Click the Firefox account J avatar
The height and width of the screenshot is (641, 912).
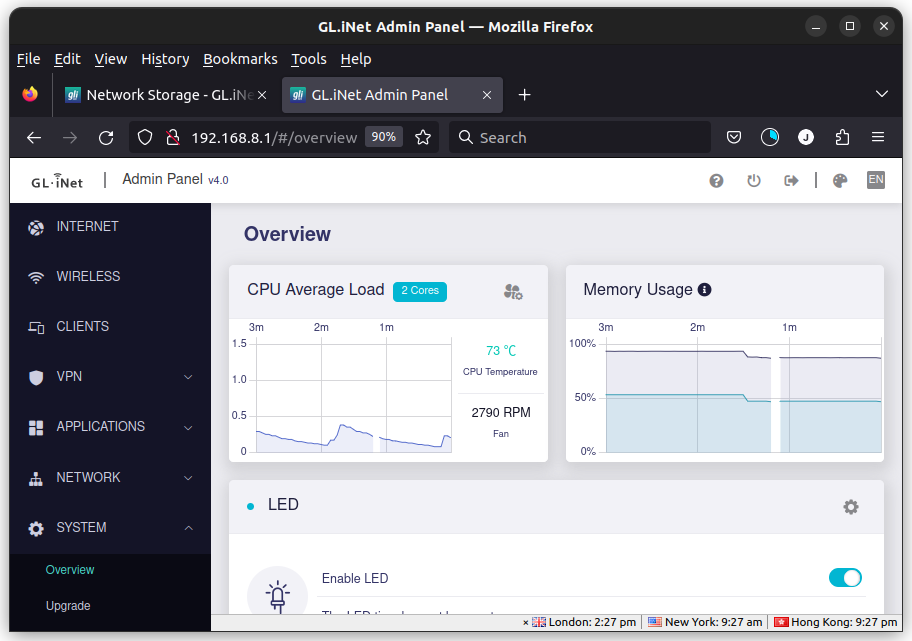coord(806,137)
